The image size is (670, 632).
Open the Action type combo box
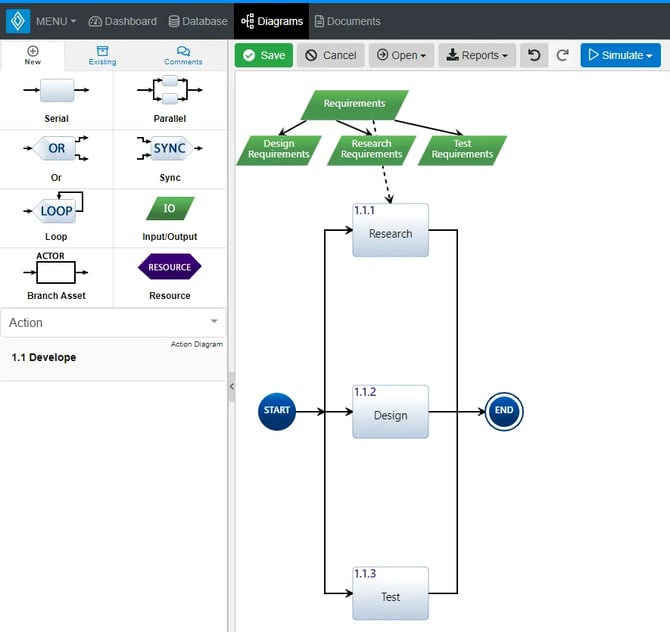113,322
